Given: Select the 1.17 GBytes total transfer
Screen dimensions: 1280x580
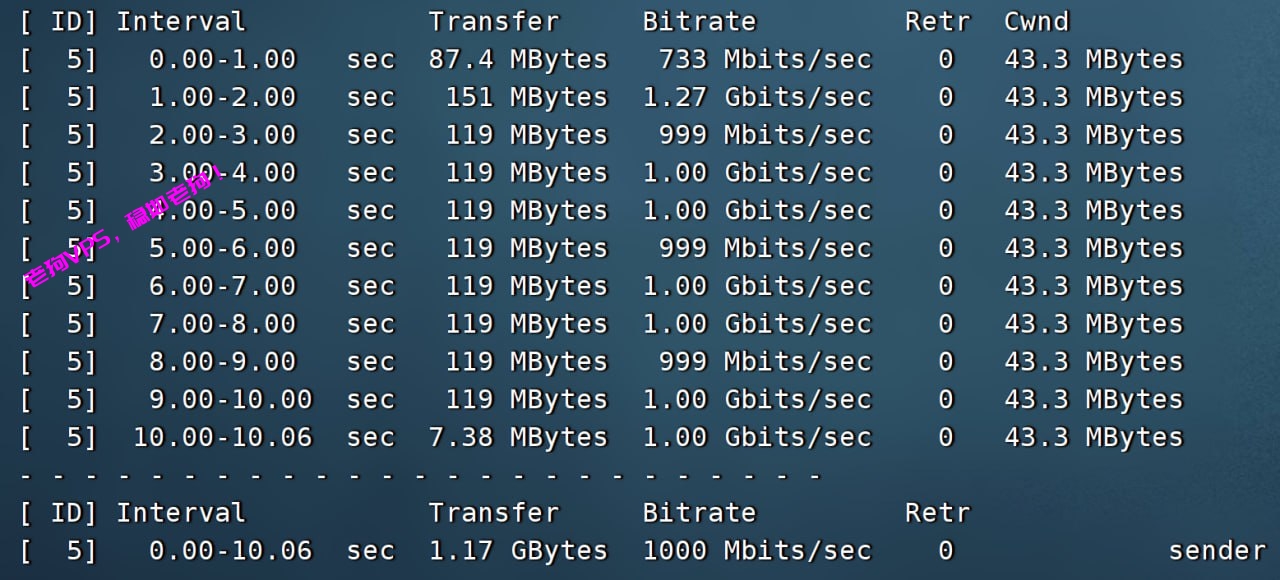Looking at the screenshot, I should [518, 551].
